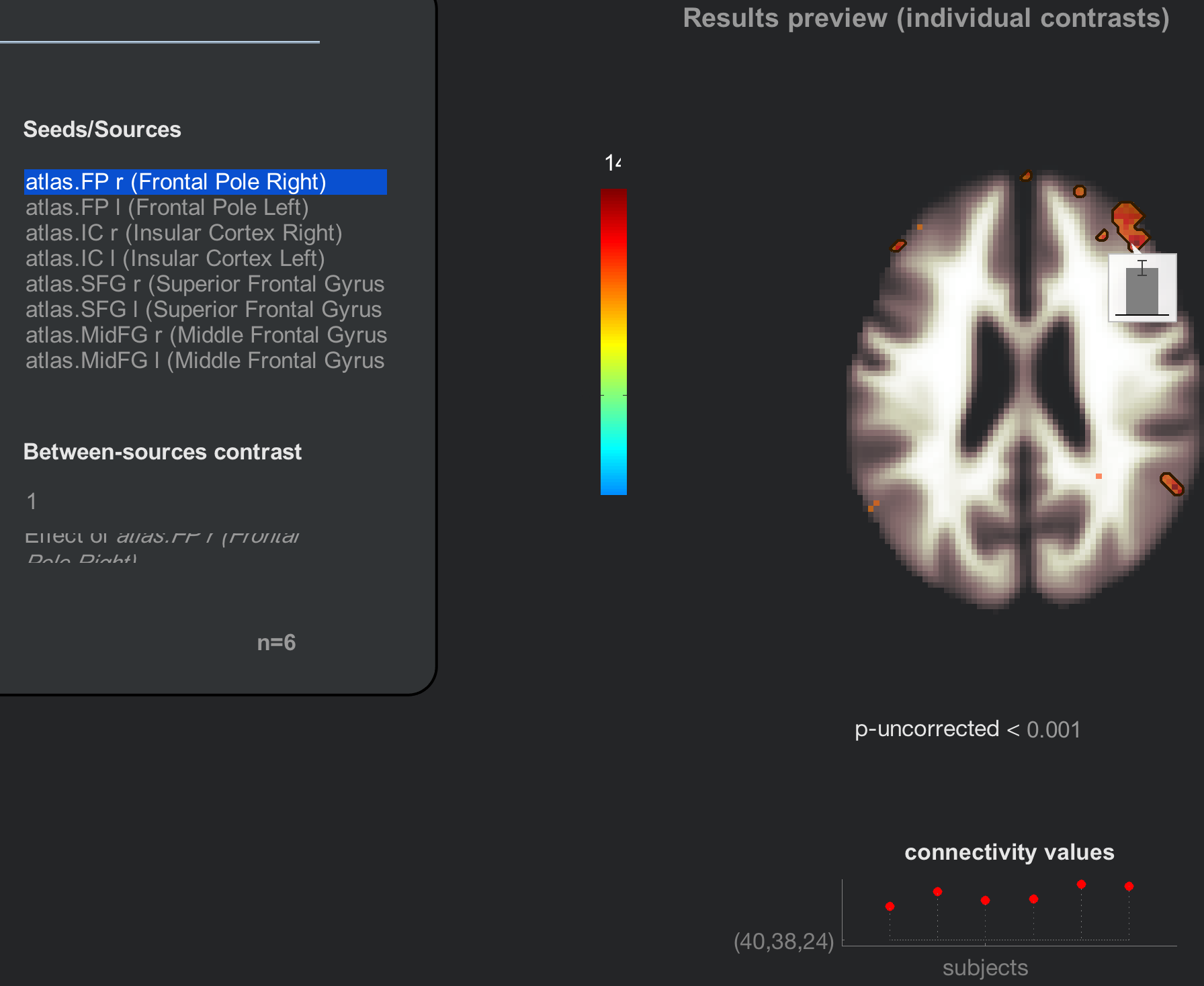Click the connectivity values plot title

click(x=1009, y=852)
